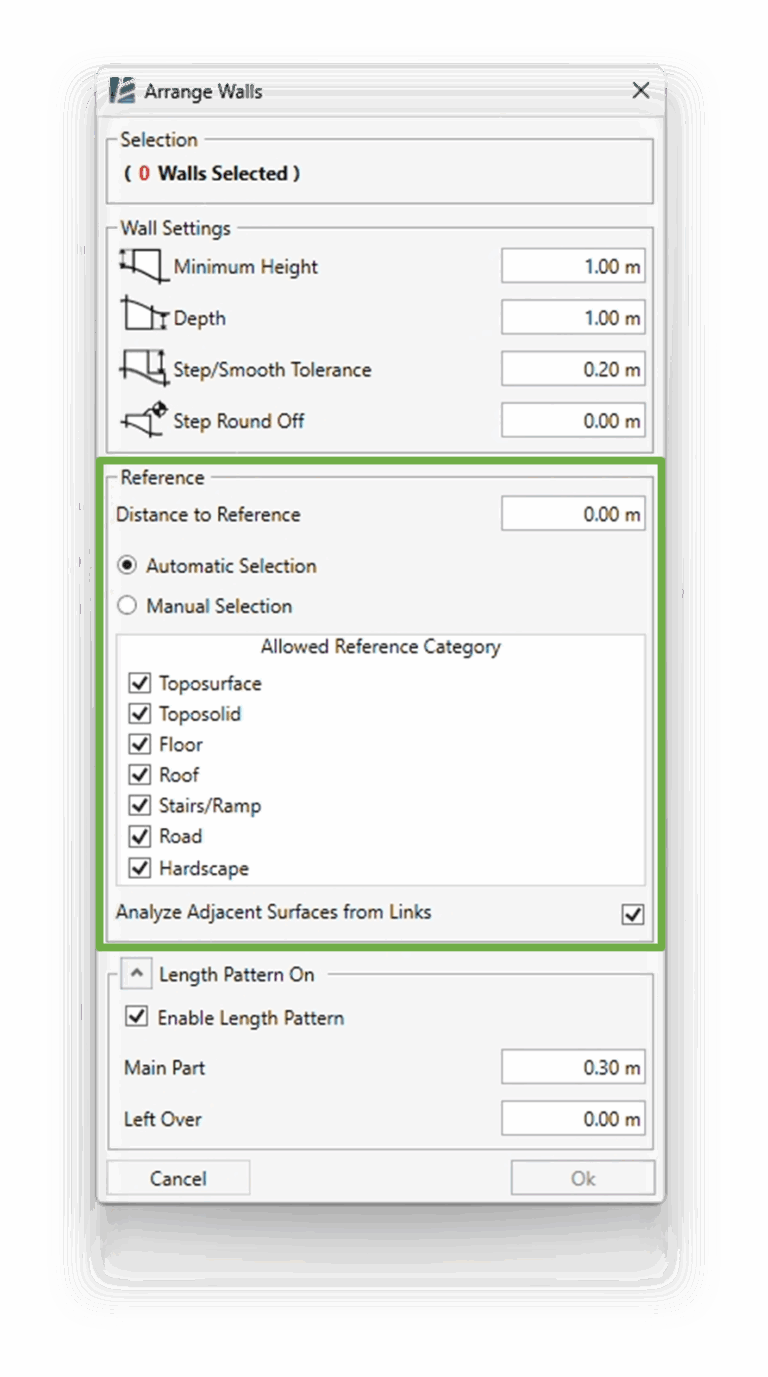Collapse the Length Pattern section
Screen dimensions: 768x1377
click(x=136, y=973)
